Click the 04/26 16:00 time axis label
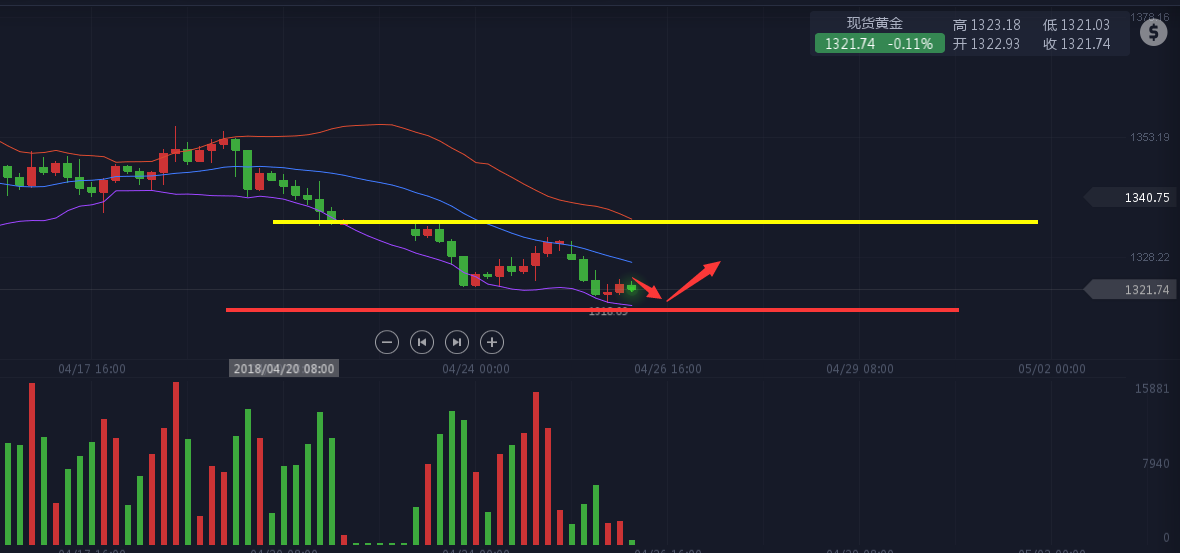This screenshot has width=1180, height=553. point(668,369)
